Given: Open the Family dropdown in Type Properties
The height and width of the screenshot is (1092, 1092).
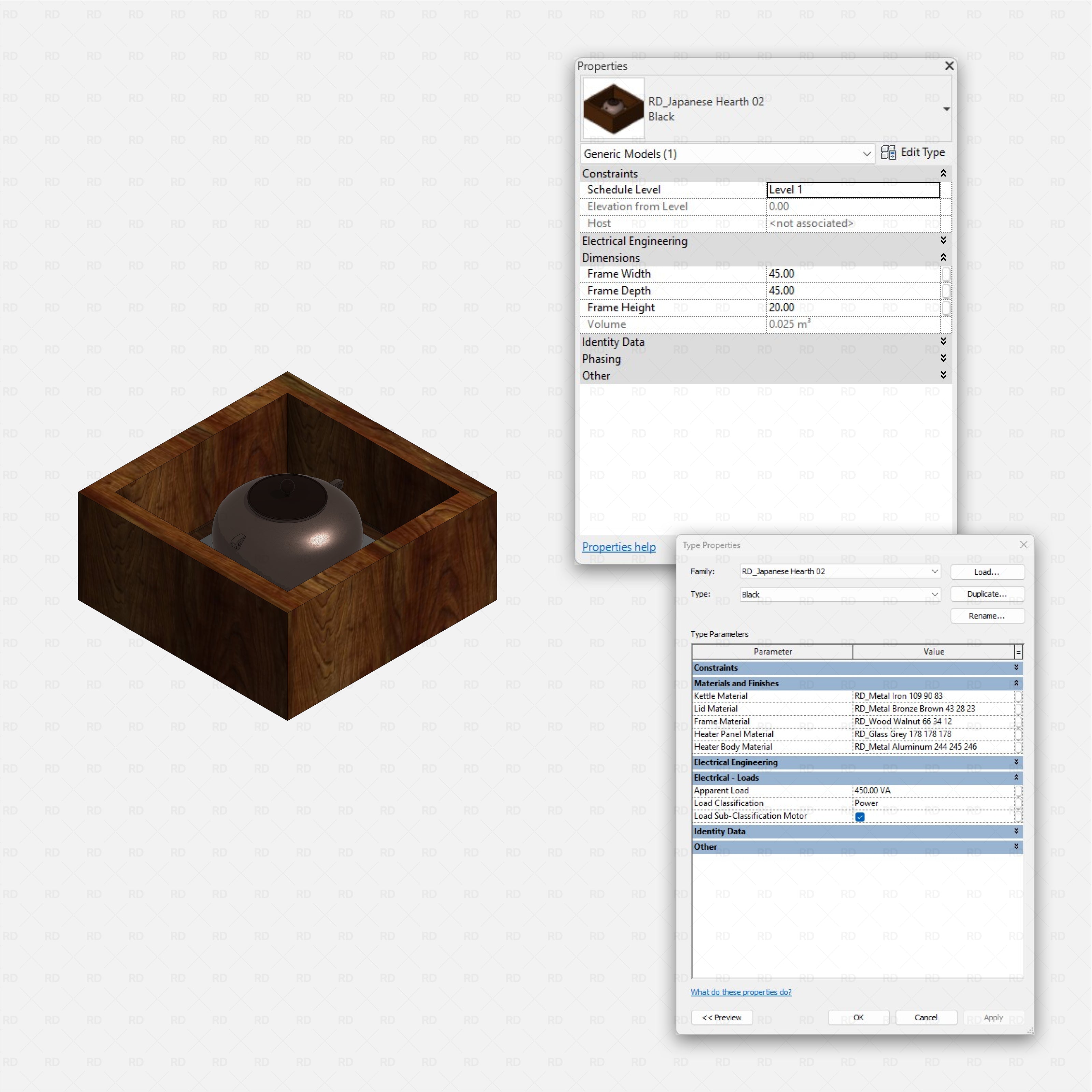Looking at the screenshot, I should click(840, 572).
